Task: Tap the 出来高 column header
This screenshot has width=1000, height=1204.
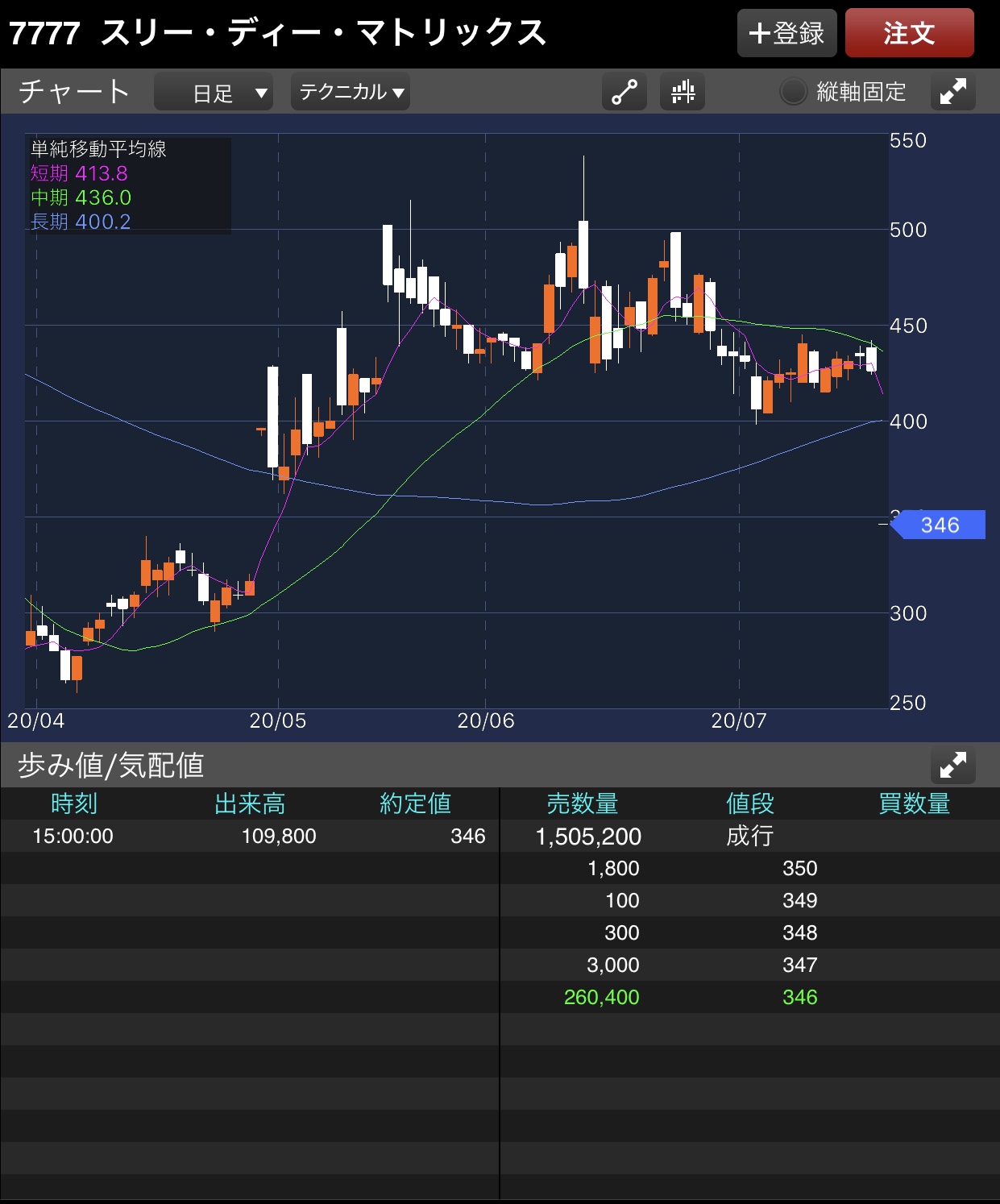Action: [250, 803]
